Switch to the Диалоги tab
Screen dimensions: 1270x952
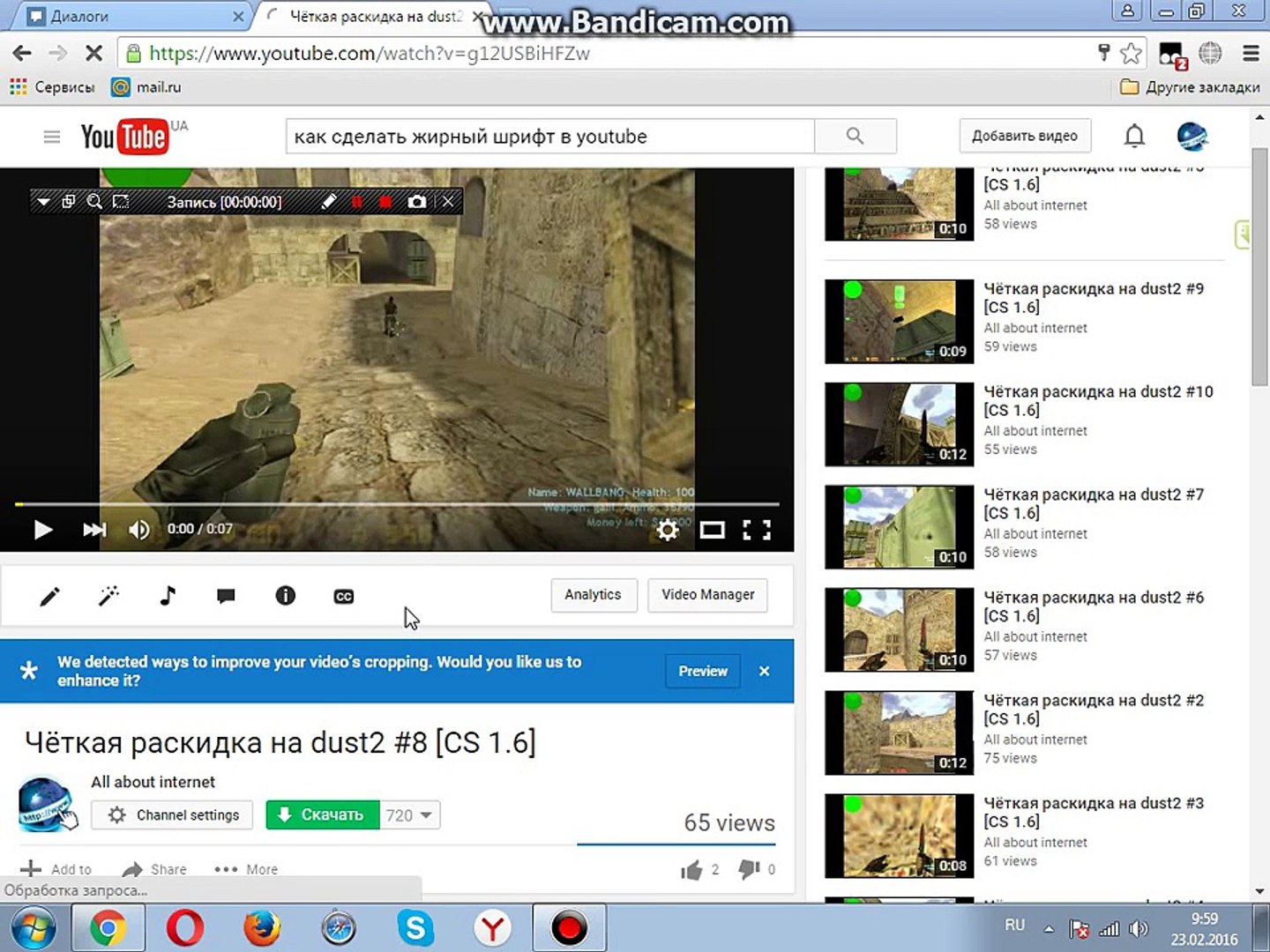[x=132, y=16]
